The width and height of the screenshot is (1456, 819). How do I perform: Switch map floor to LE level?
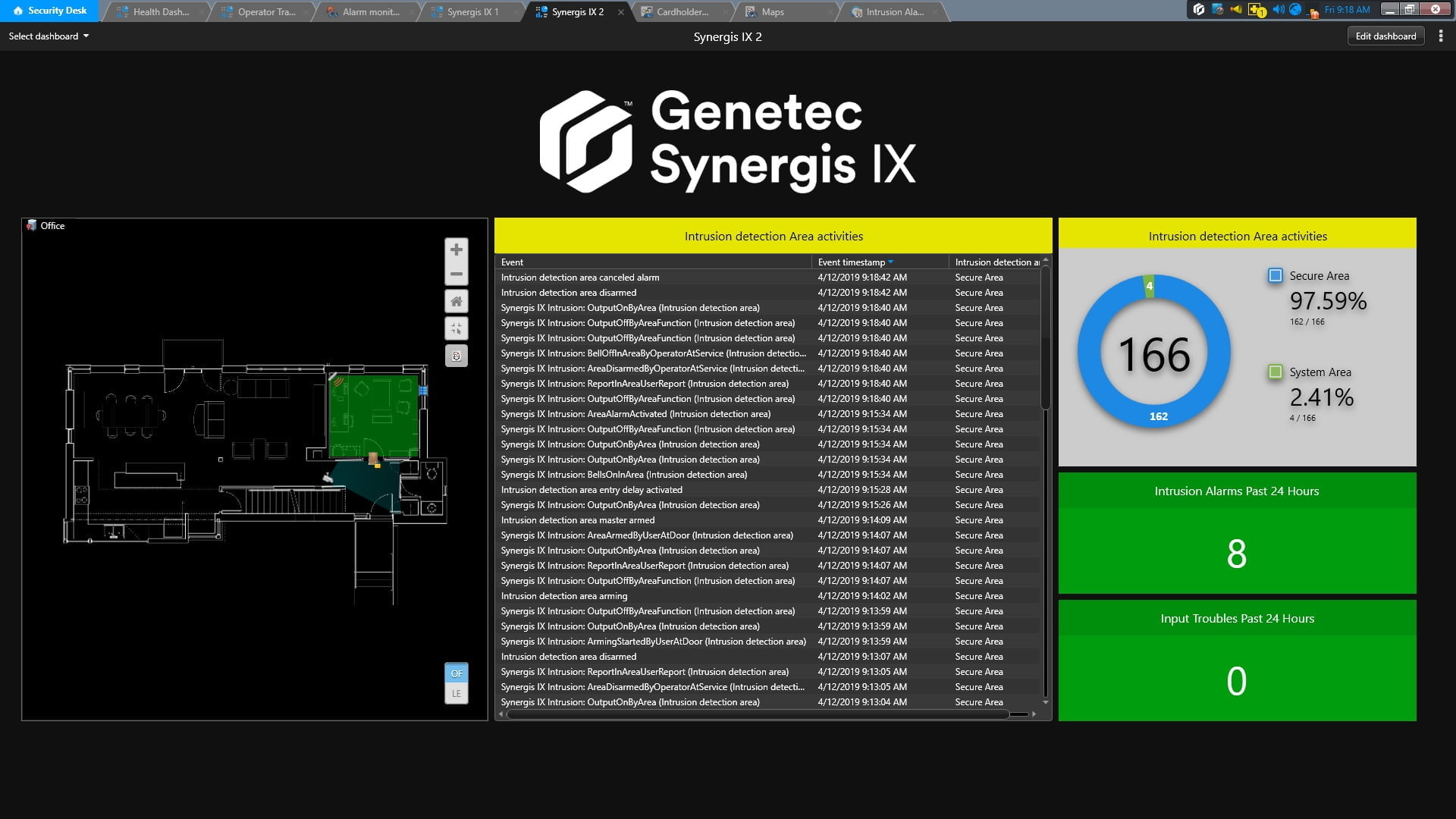(x=457, y=693)
